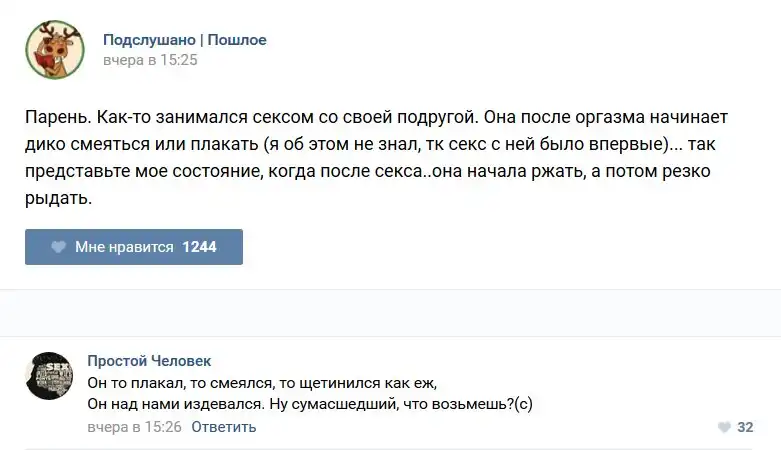Viewport: 781px width, 450px height.
Task: Click second comment line Он над нами издевался
Action: coord(308,404)
